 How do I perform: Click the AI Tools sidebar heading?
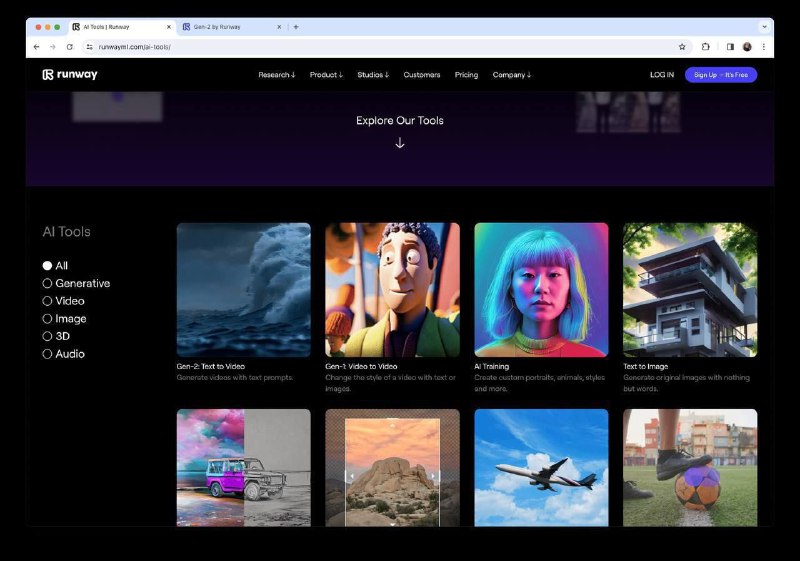point(66,232)
